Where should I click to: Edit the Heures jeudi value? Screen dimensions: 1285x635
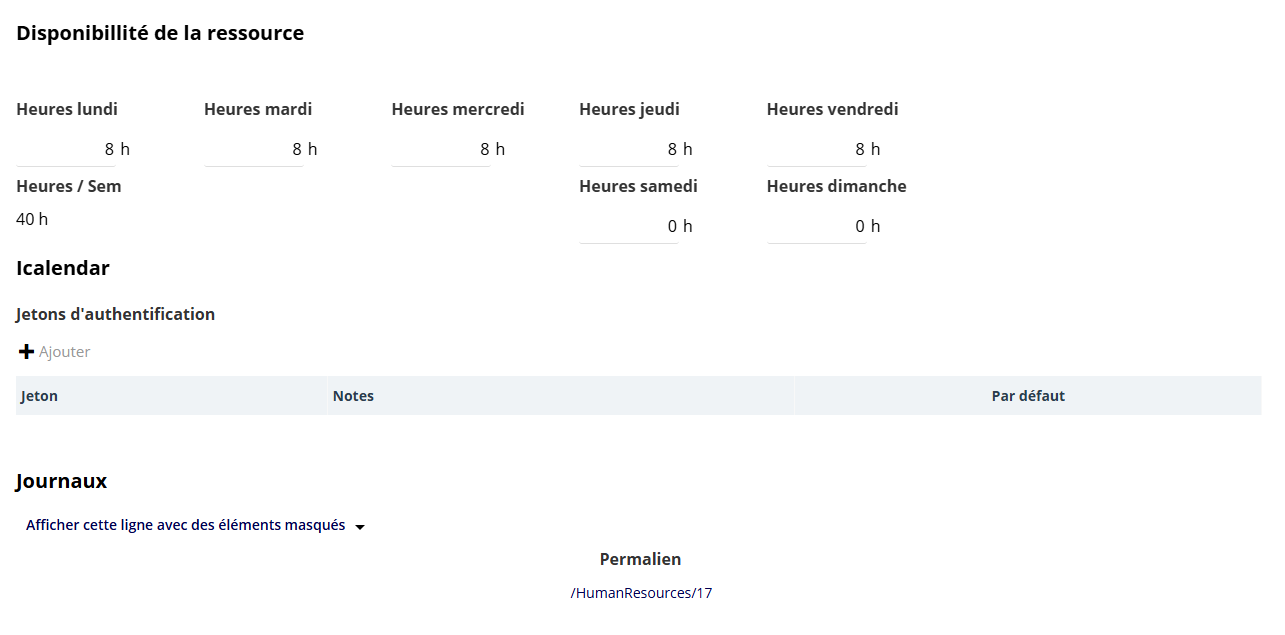[x=629, y=149]
